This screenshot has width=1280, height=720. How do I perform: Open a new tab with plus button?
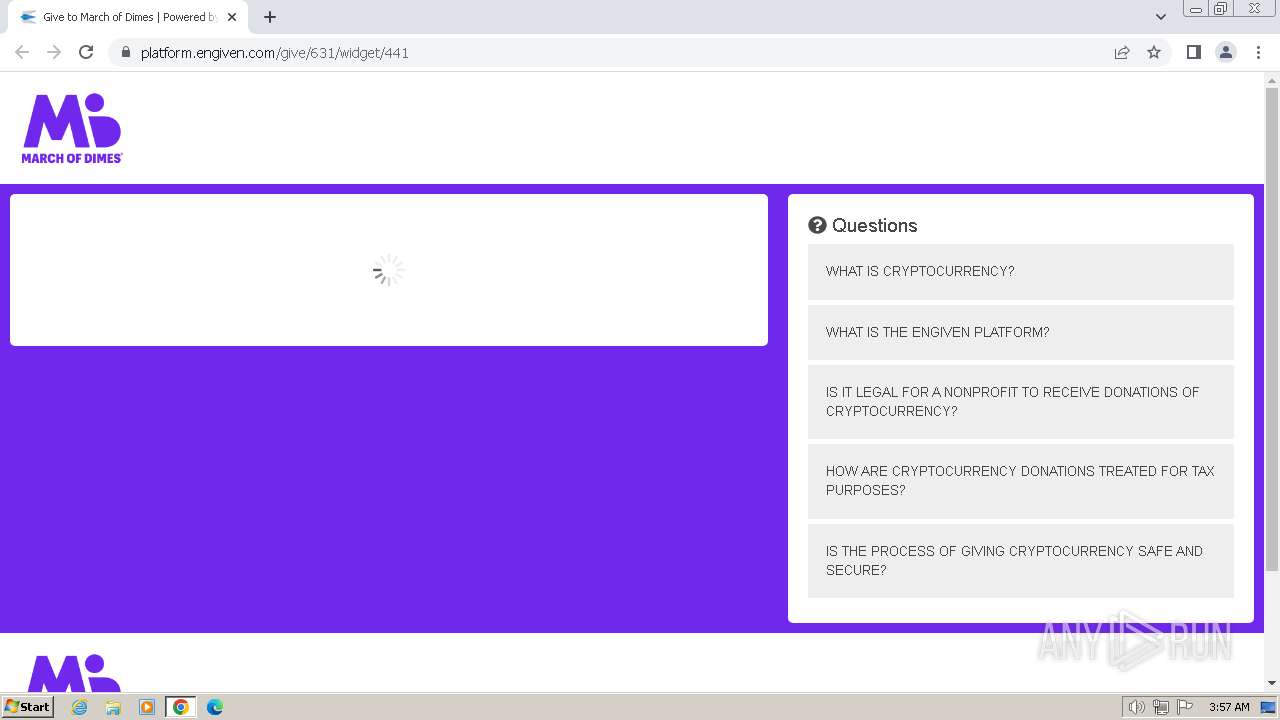[270, 17]
